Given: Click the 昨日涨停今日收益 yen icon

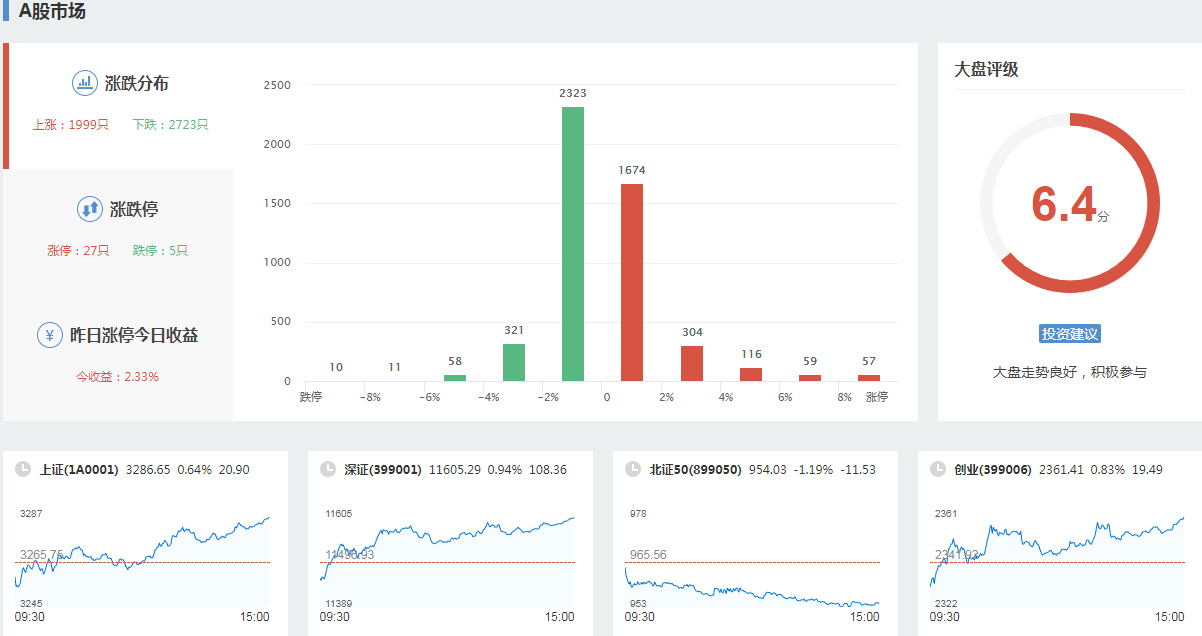Looking at the screenshot, I should coord(50,335).
